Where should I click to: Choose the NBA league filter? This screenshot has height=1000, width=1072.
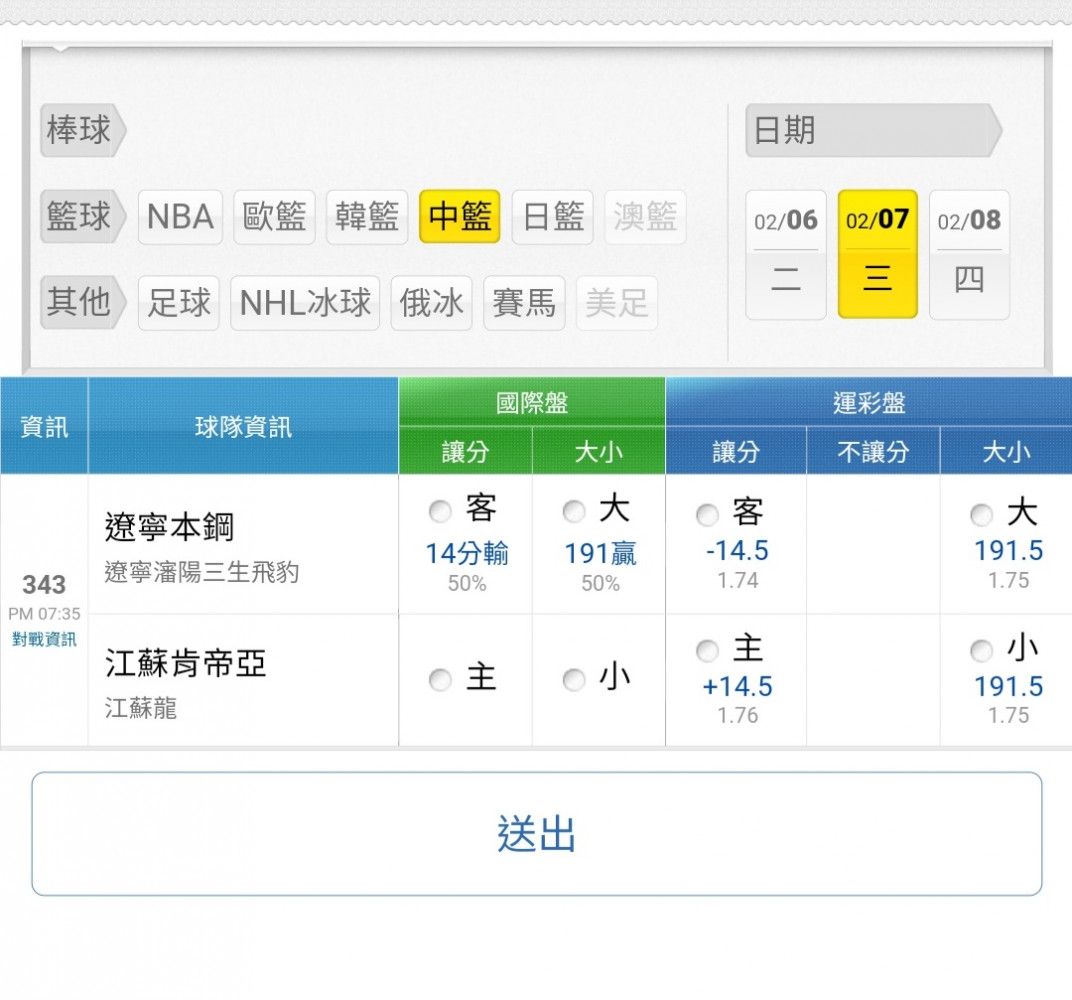(180, 217)
